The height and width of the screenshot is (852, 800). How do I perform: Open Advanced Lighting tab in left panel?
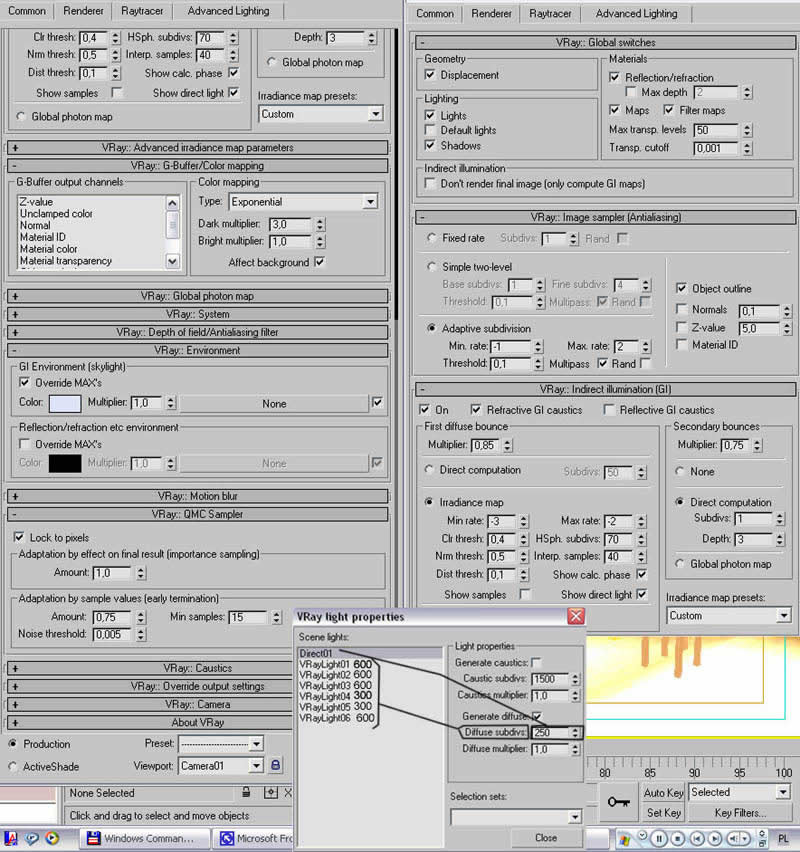228,11
